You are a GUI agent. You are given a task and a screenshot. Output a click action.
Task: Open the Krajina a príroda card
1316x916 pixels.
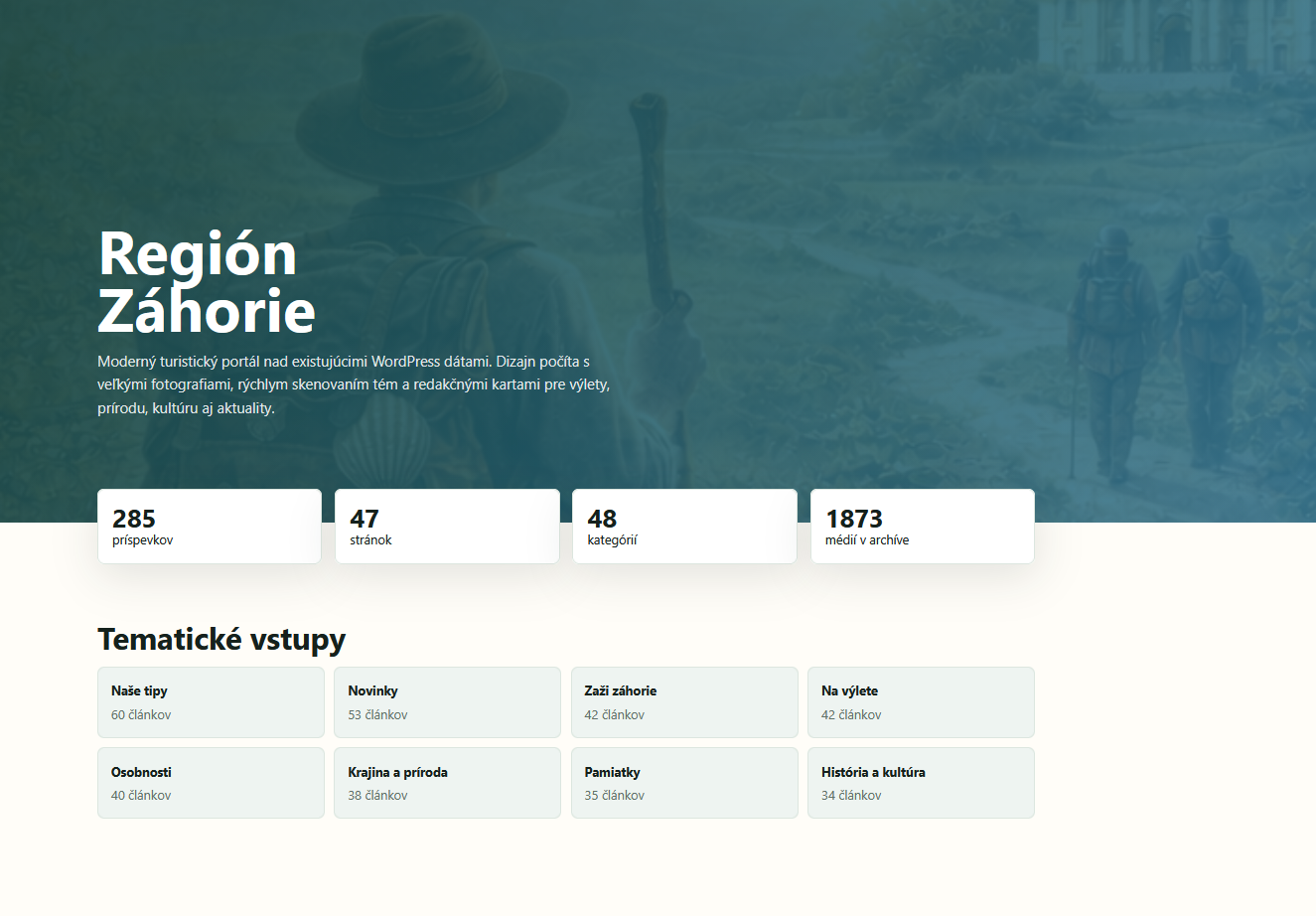(447, 783)
